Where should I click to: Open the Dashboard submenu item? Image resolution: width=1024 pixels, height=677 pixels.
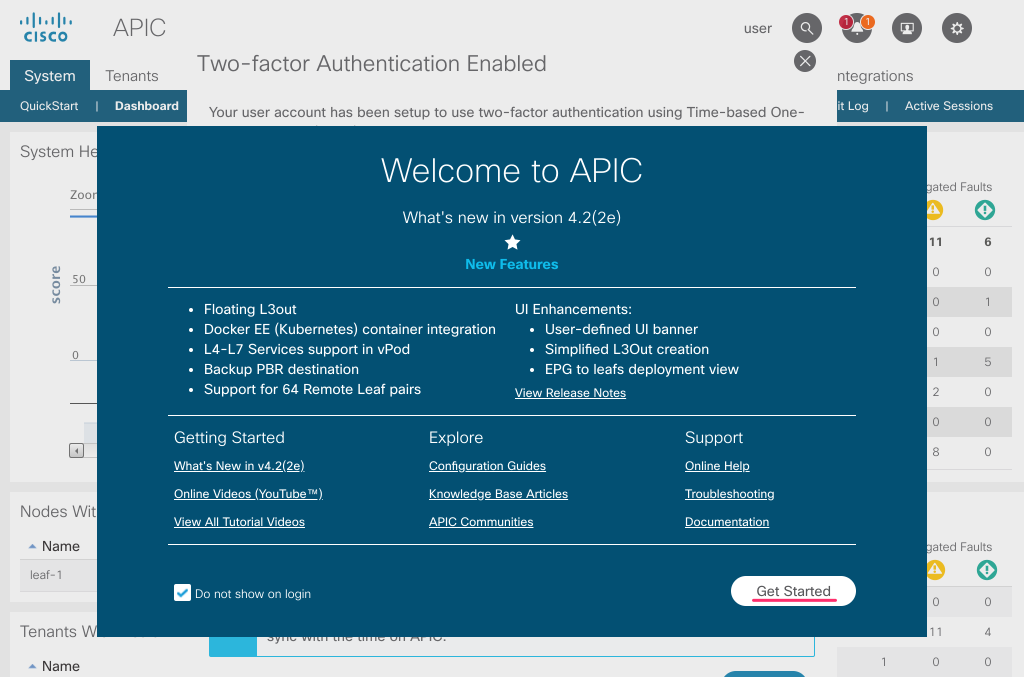click(x=146, y=106)
